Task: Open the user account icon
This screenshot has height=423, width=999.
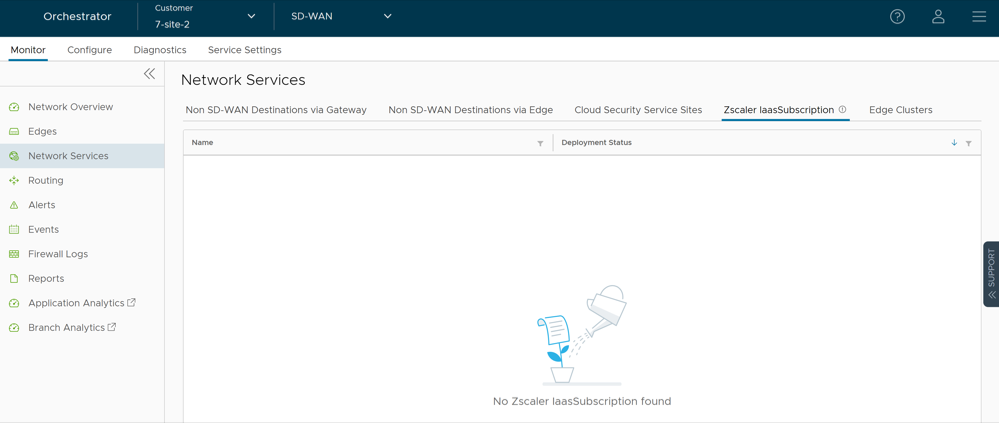Action: (938, 17)
